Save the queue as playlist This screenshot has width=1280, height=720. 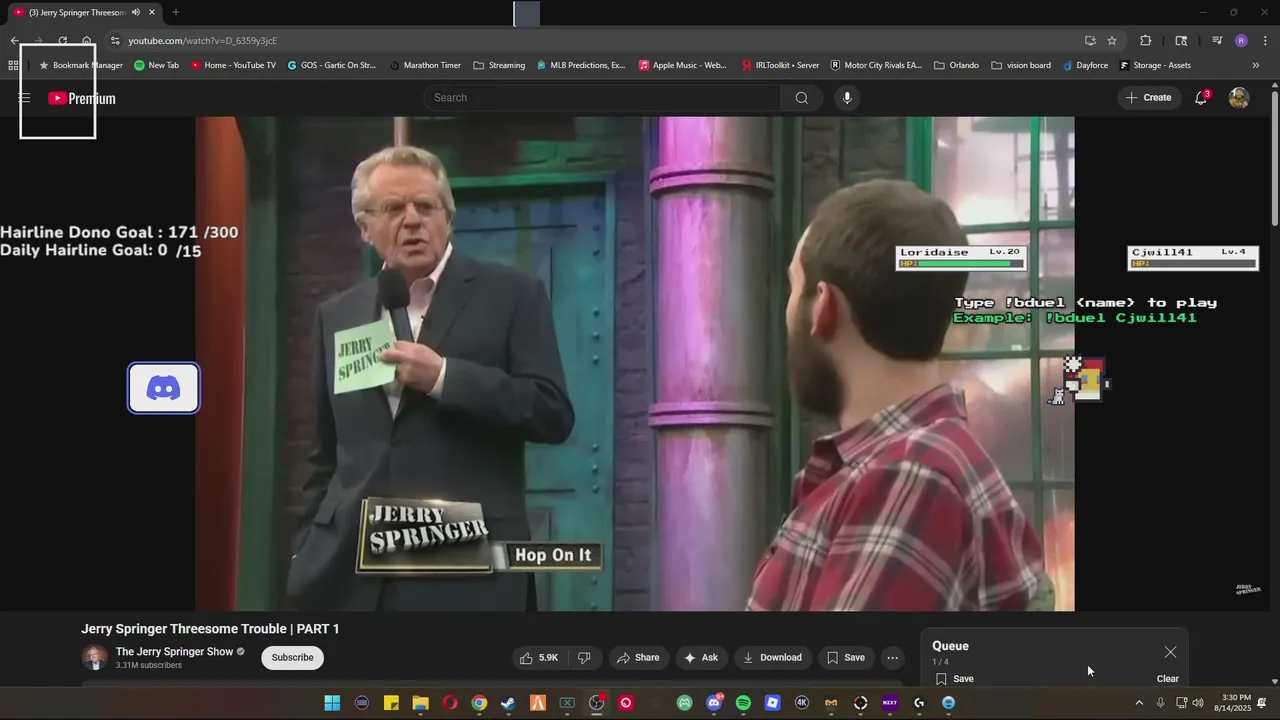tap(955, 679)
